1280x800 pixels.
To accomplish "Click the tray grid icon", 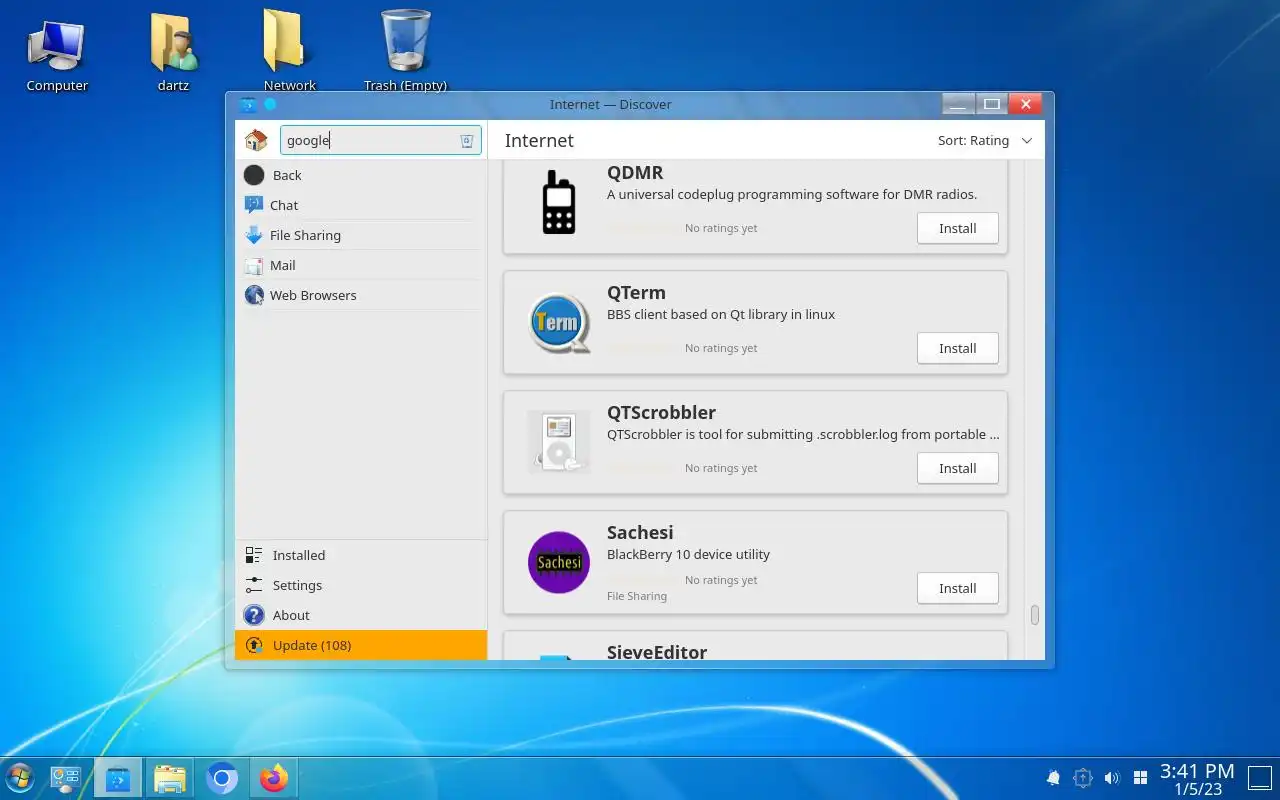I will [1140, 778].
